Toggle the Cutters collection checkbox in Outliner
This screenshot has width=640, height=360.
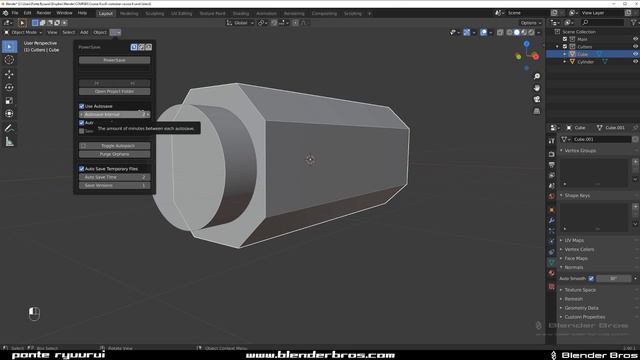565,47
